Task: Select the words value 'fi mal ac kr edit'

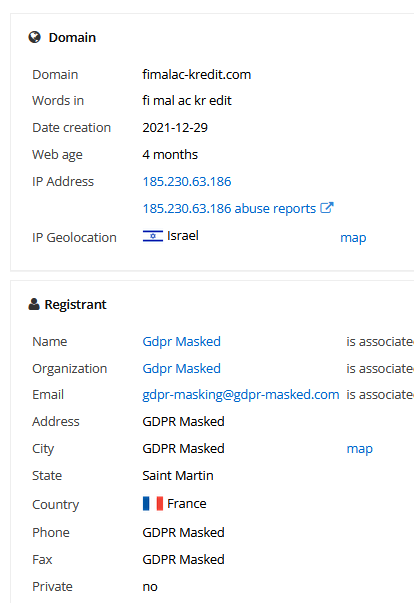Action: coord(187,101)
